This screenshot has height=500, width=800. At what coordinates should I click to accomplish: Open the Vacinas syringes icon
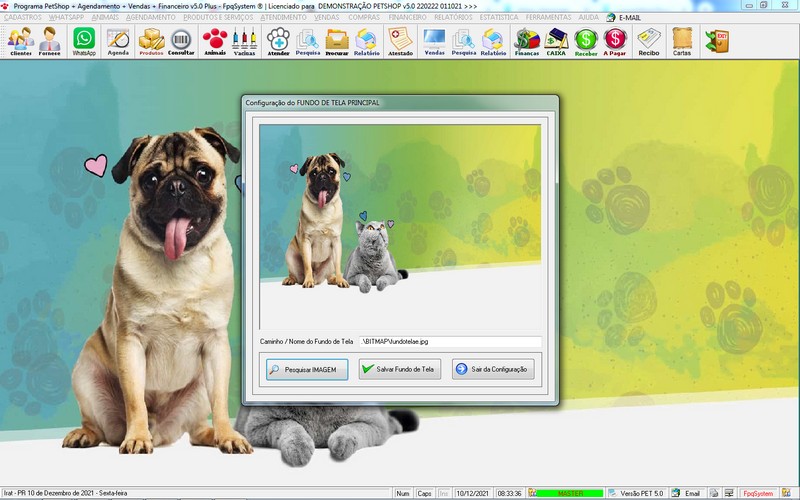[x=244, y=41]
